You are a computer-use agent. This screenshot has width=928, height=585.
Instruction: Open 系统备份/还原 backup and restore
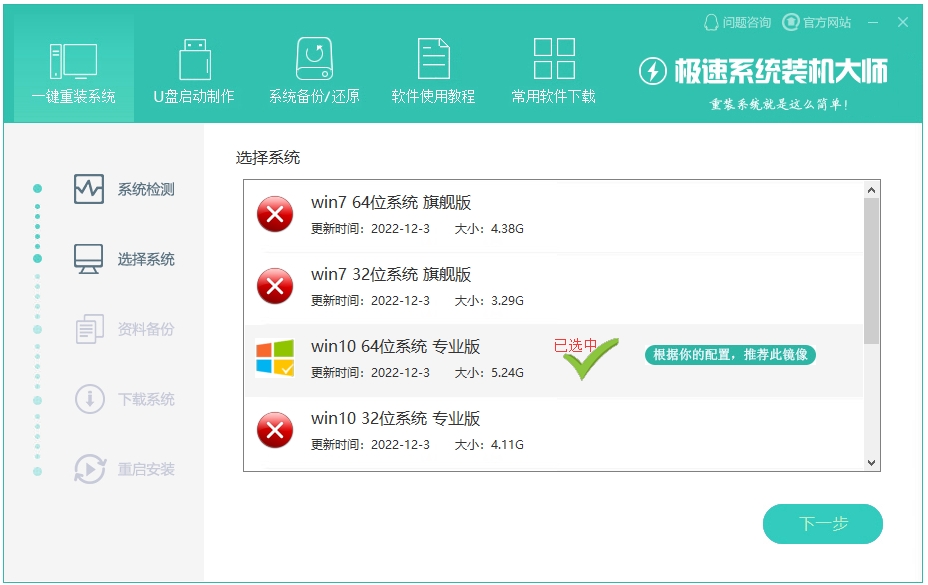(313, 65)
